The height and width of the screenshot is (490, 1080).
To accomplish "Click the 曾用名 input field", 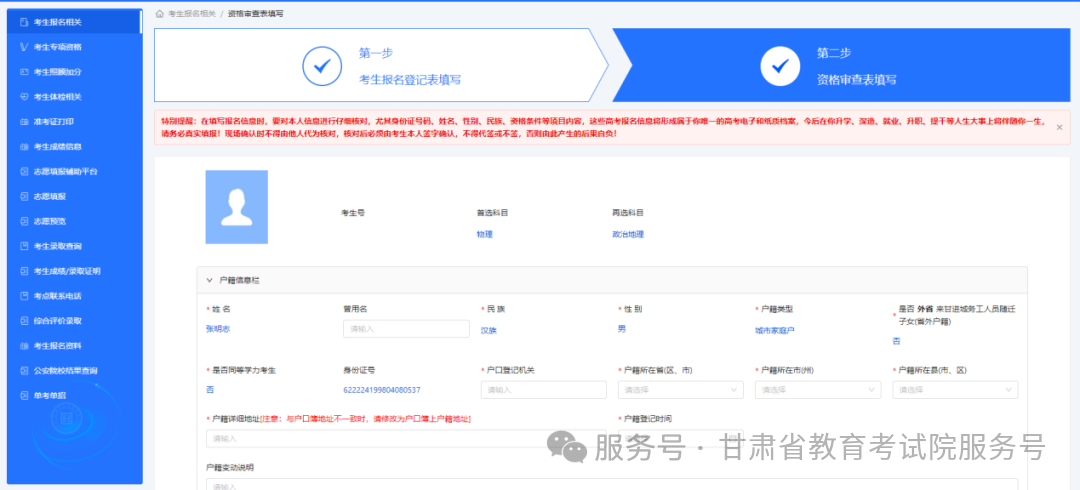I will (406, 329).
